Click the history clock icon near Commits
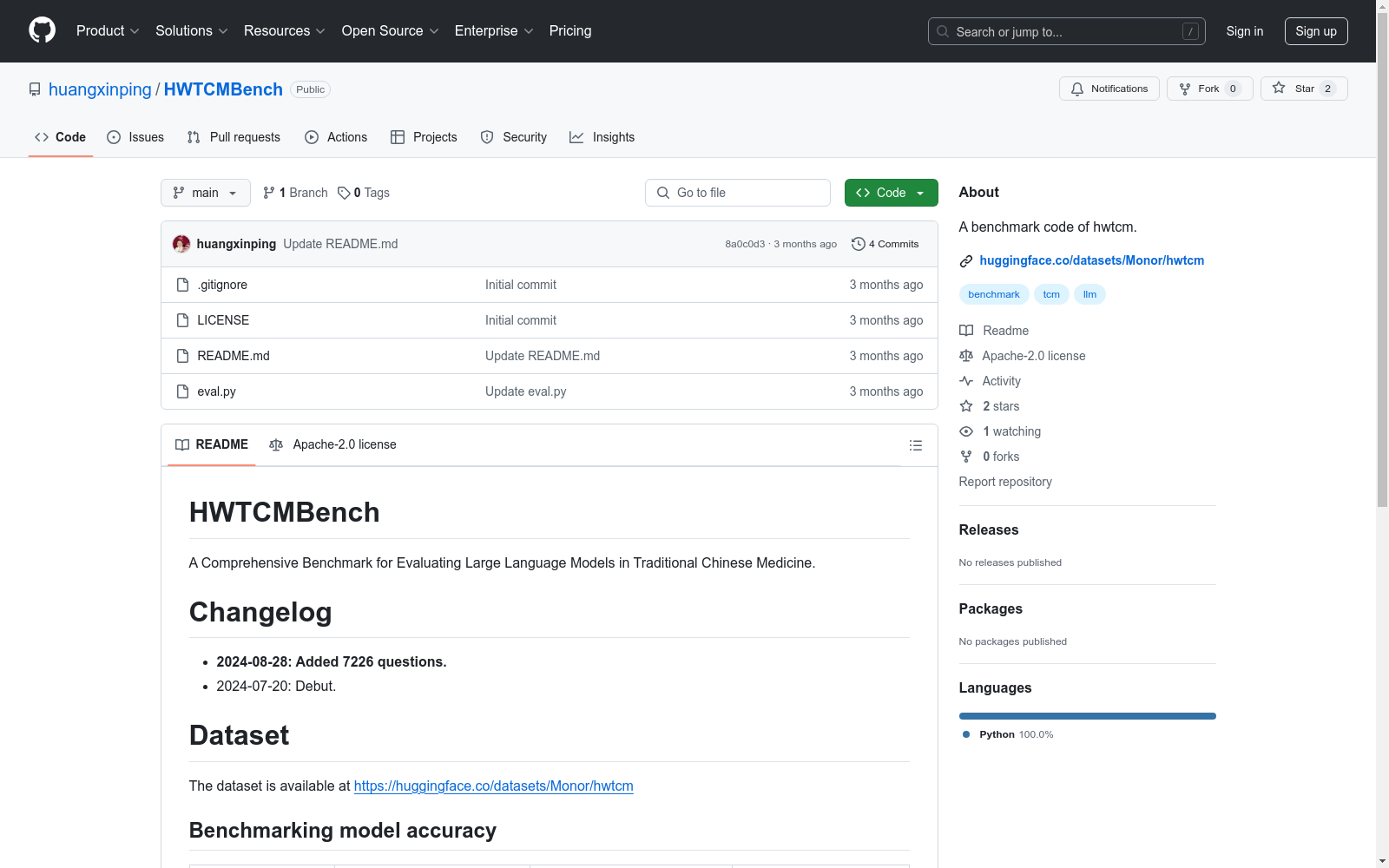Viewport: 1389px width, 868px height. point(859,244)
